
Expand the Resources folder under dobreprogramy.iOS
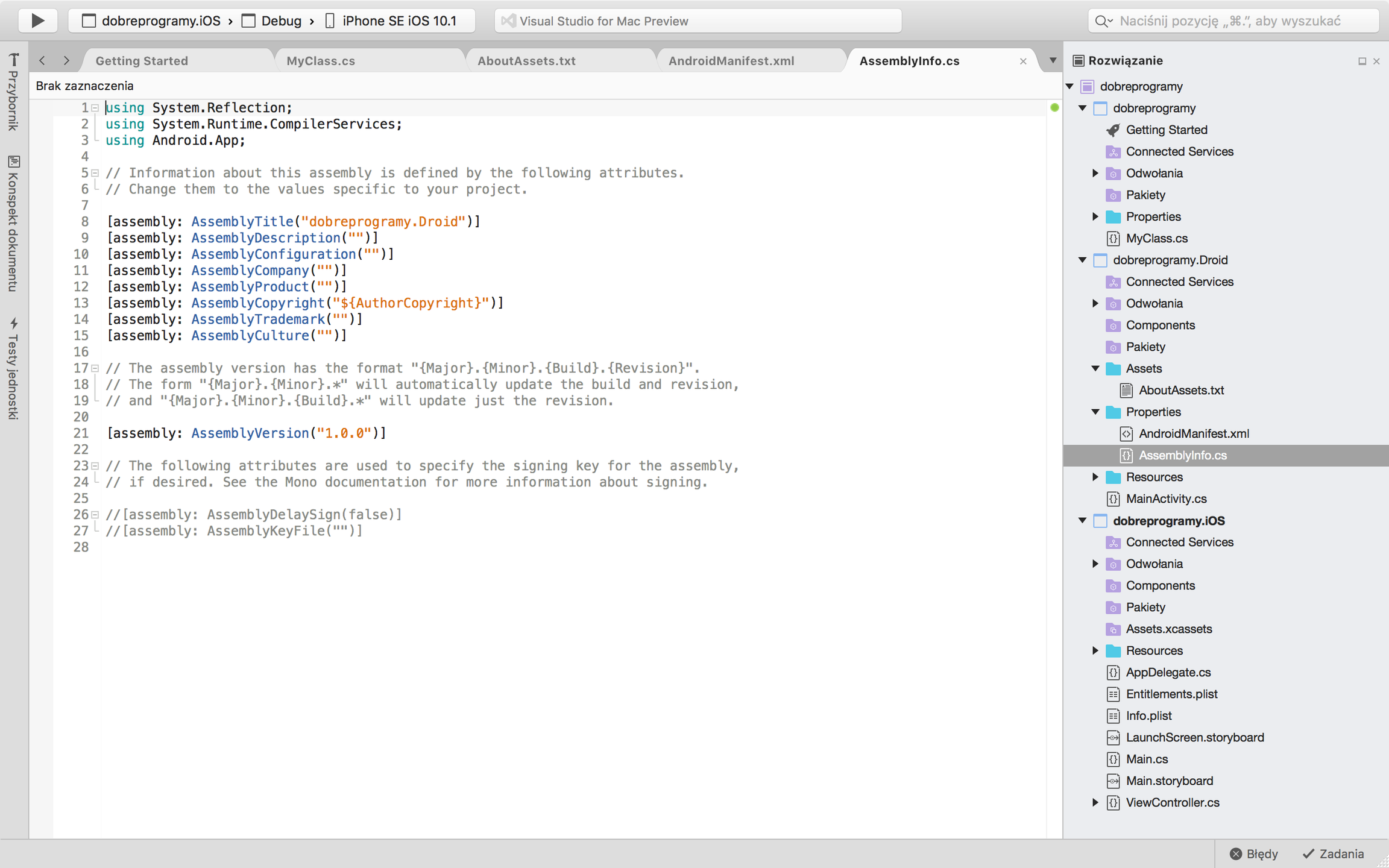(x=1095, y=650)
